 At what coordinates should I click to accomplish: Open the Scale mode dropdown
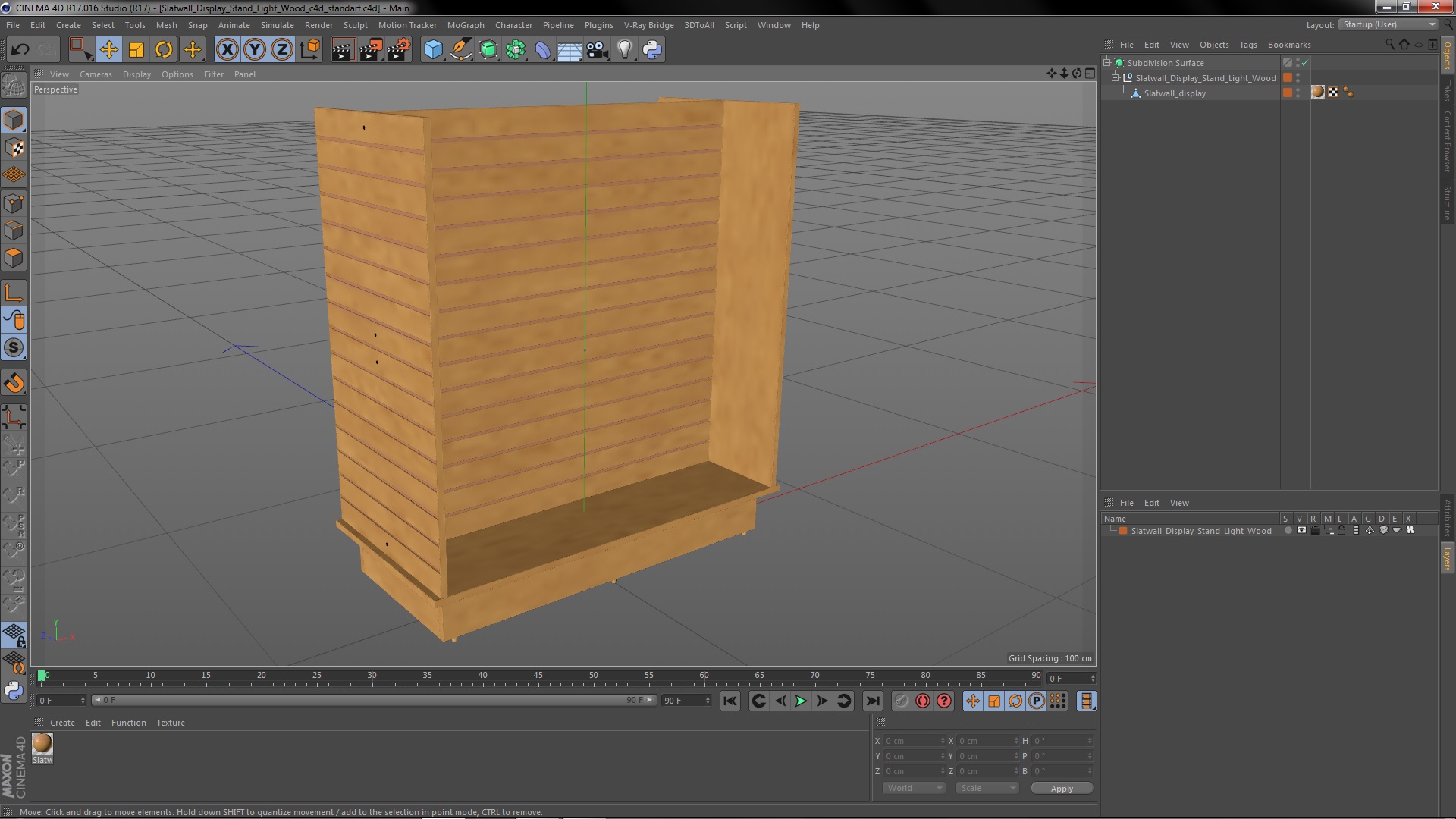(x=987, y=788)
